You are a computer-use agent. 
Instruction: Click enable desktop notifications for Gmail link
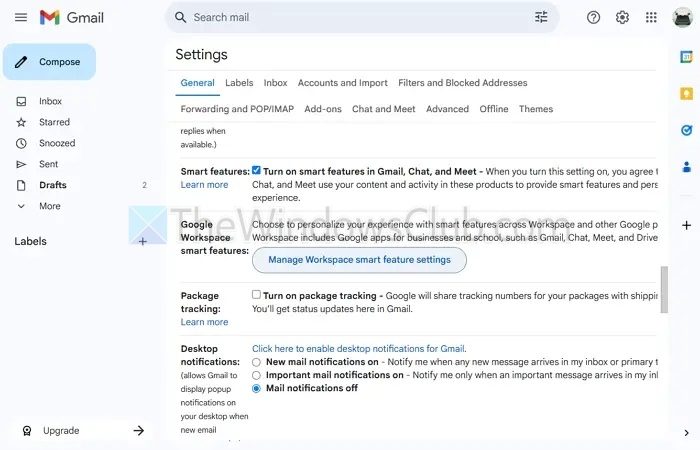click(359, 349)
